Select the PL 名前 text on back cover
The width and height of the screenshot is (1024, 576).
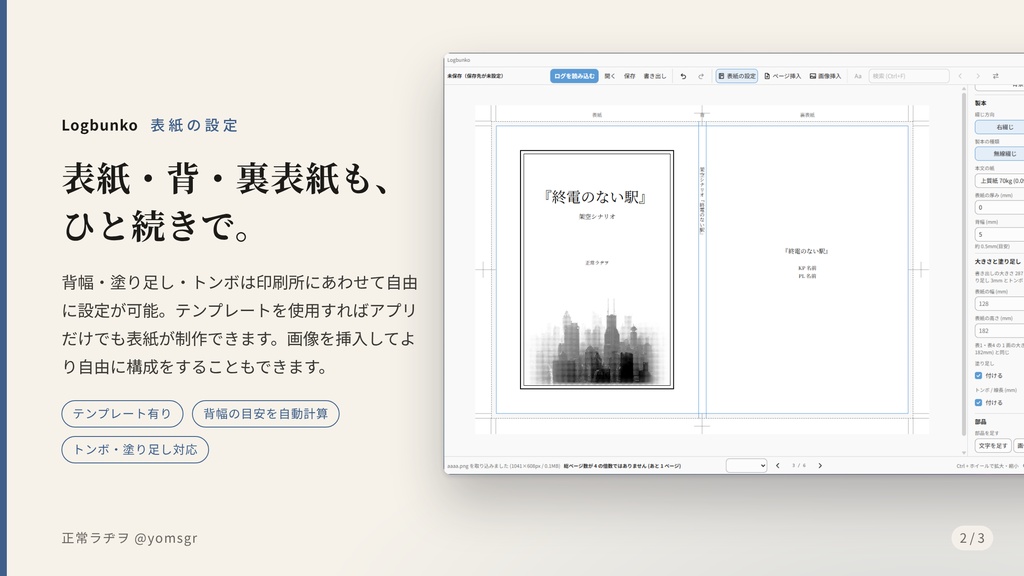807,276
